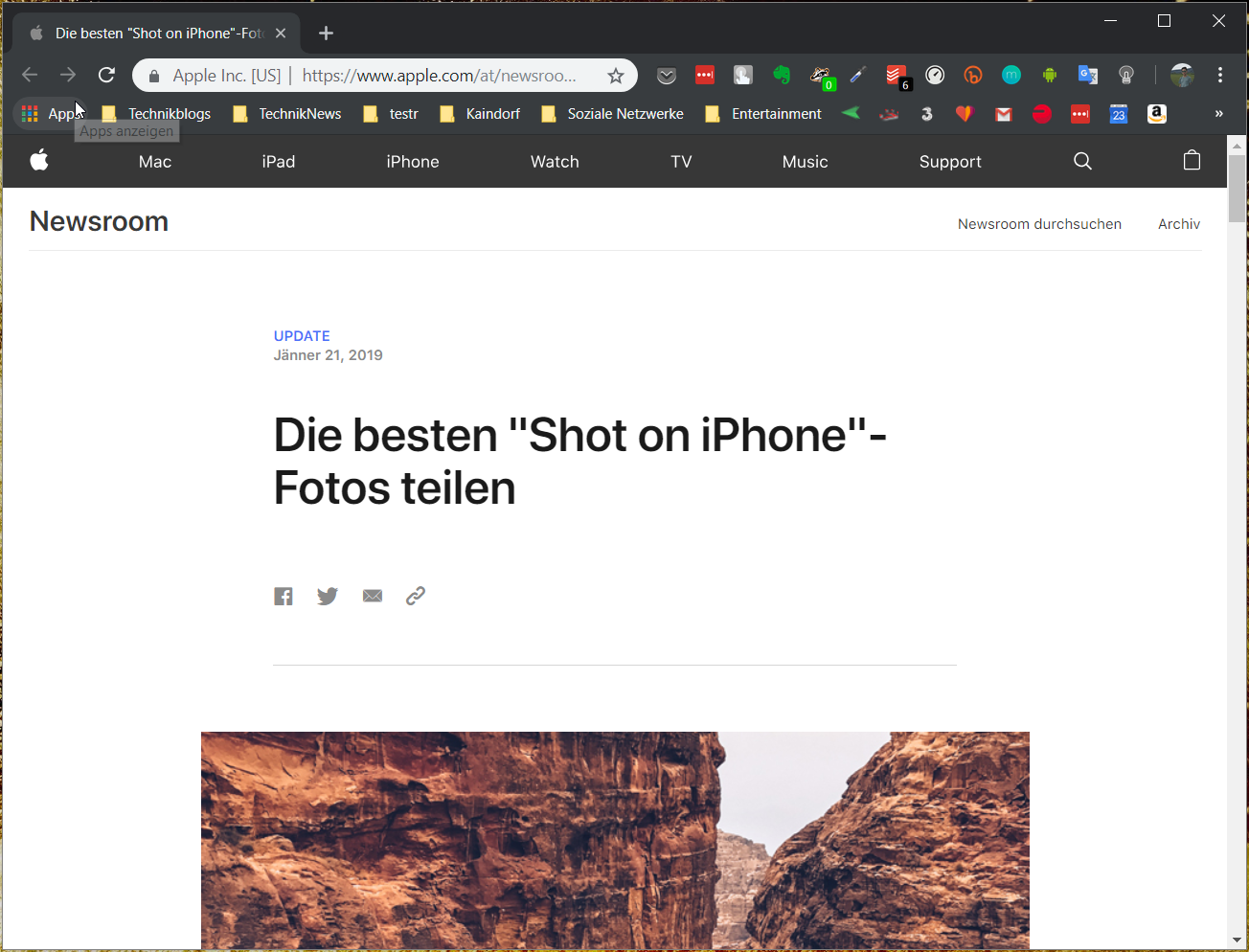This screenshot has width=1249, height=952.
Task: Copy article link with chain icon
Action: tap(416, 596)
